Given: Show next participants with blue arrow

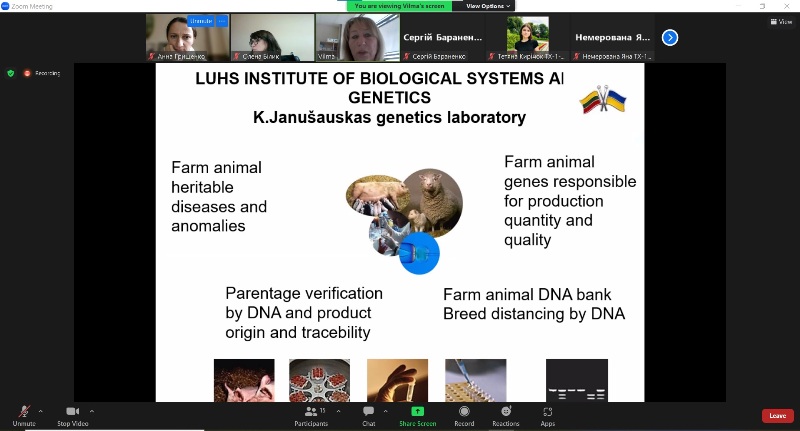Looking at the screenshot, I should click(x=670, y=37).
